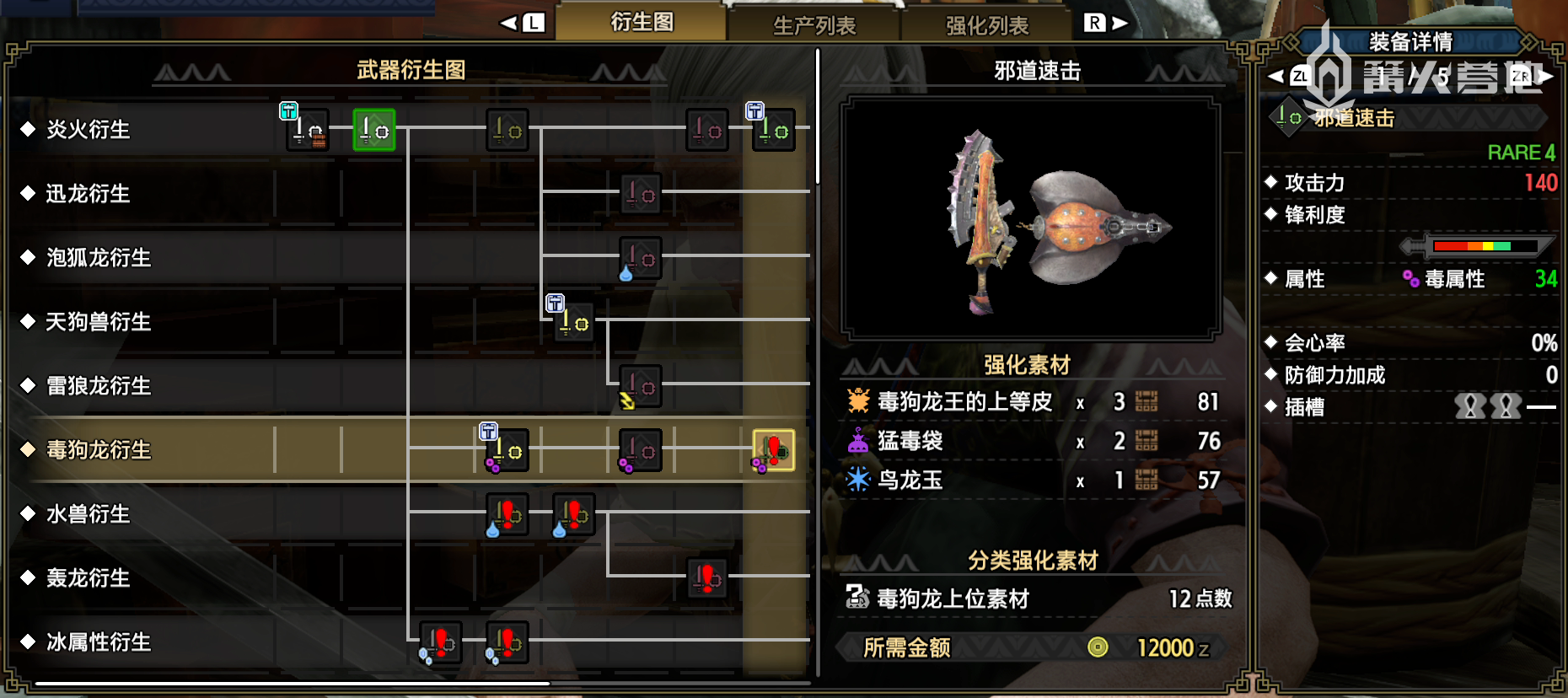Select the hammer-marked first weapon in 炎火衍生 row
This screenshot has height=698, width=1568.
coord(307,130)
